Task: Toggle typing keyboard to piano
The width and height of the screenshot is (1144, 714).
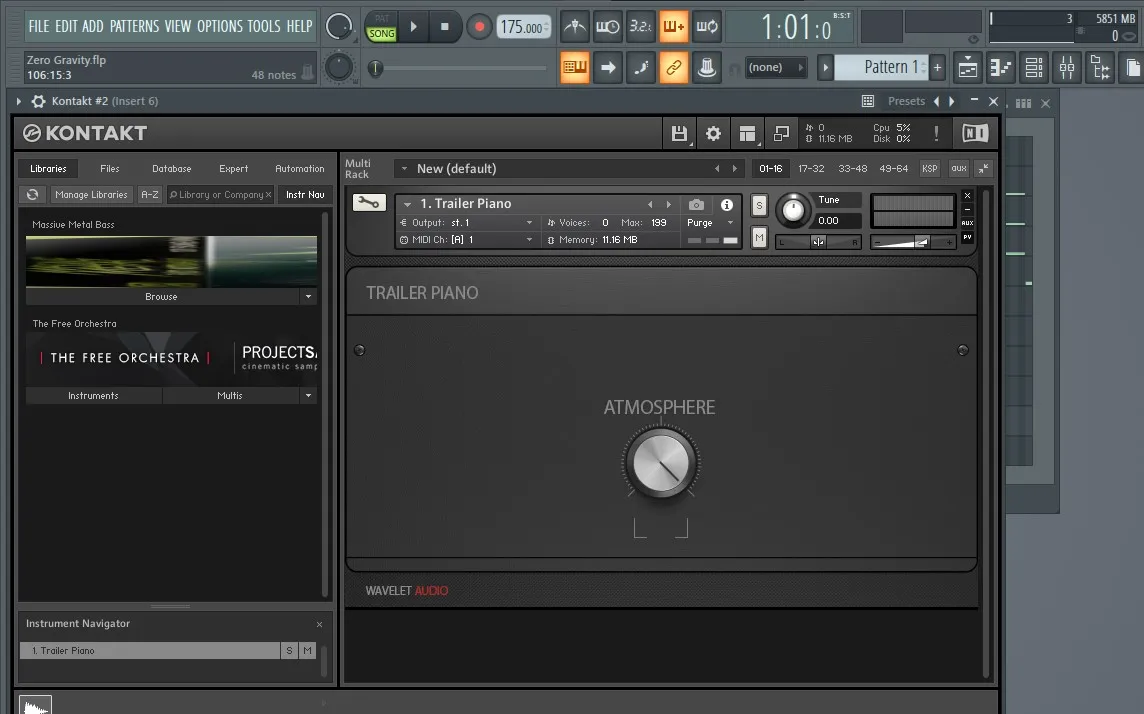Action: click(575, 67)
